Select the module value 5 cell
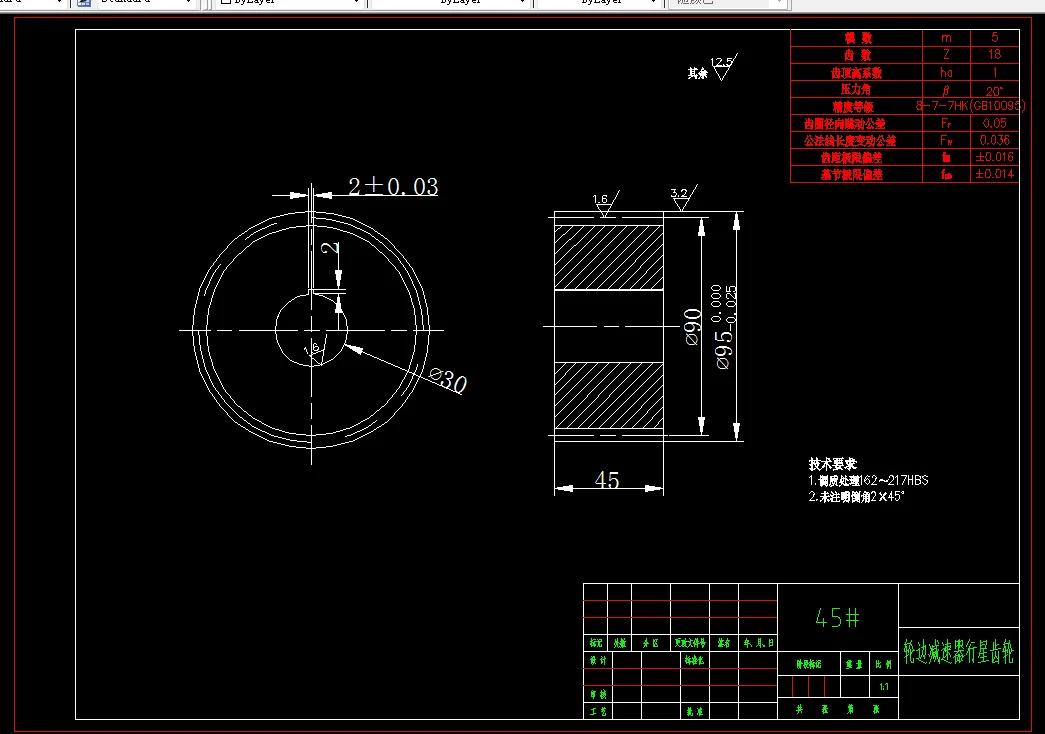The image size is (1045, 734). [995, 37]
